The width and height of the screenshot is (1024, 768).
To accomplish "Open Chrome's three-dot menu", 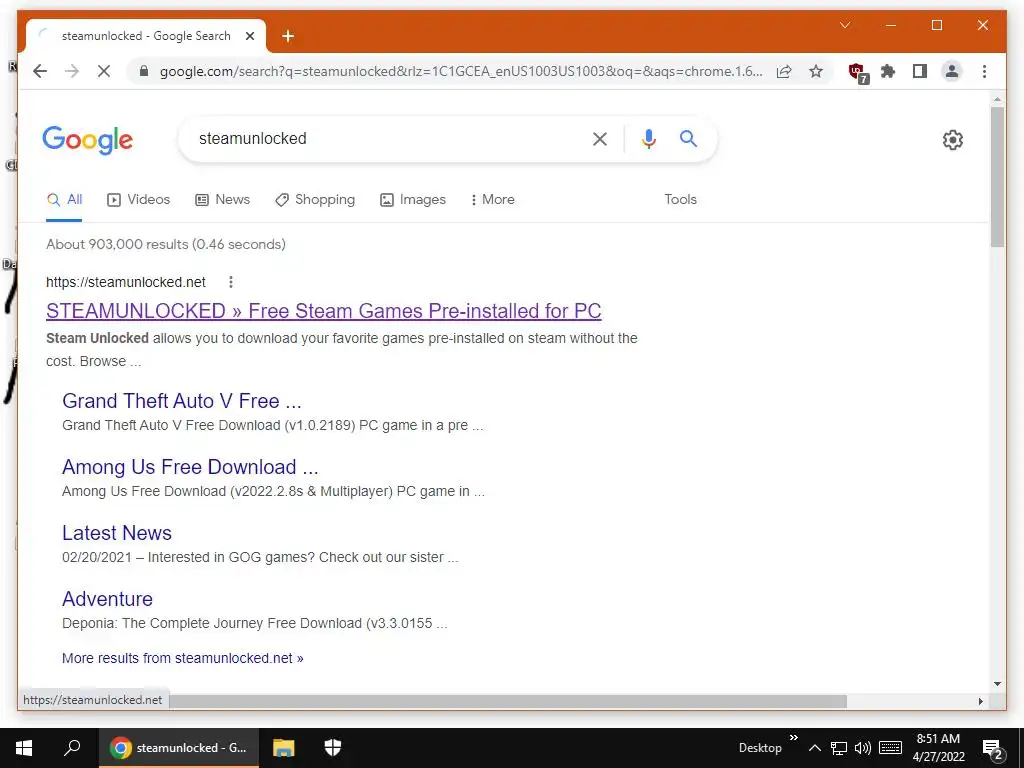I will [984, 71].
